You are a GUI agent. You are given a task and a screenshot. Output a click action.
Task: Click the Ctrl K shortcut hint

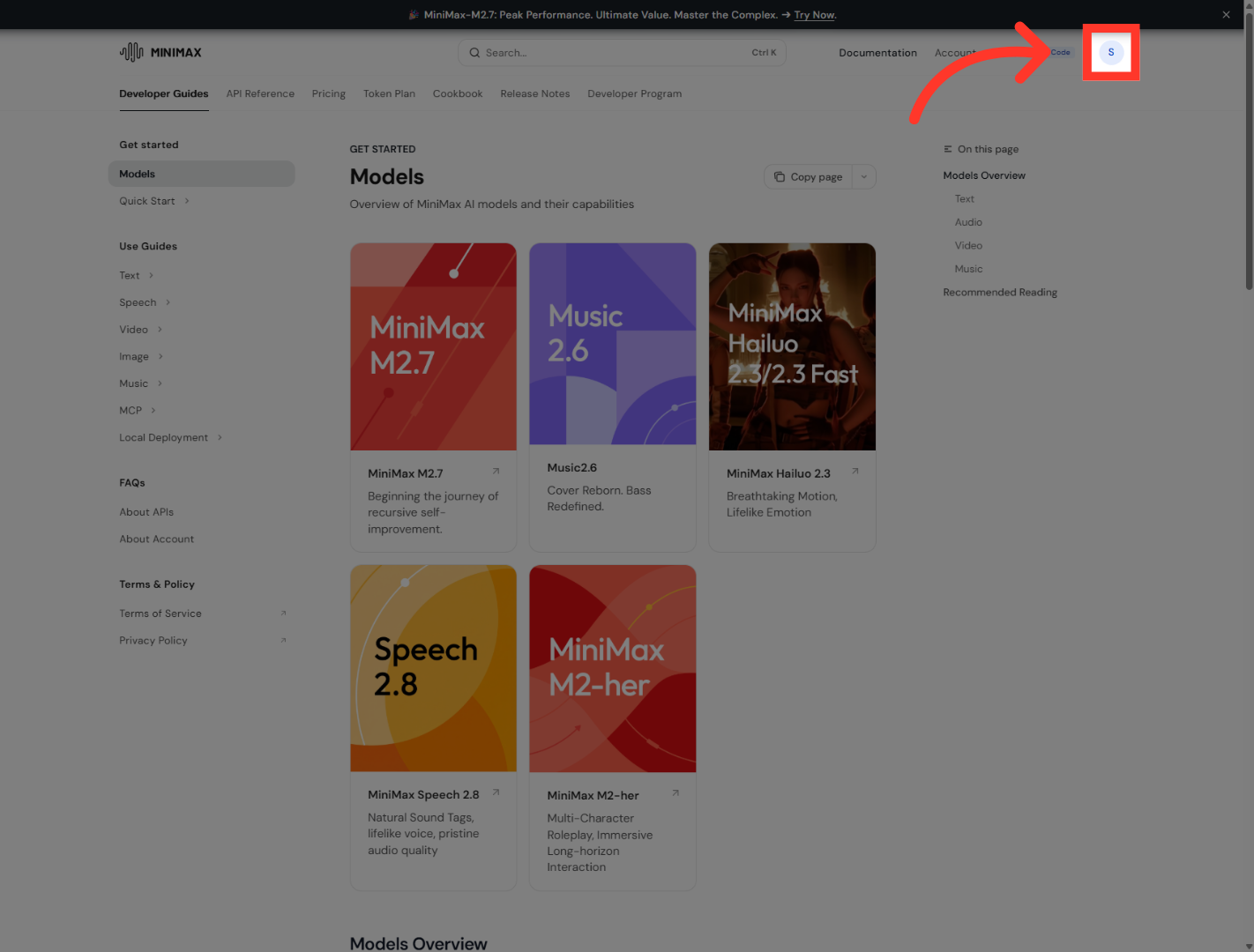tap(764, 53)
